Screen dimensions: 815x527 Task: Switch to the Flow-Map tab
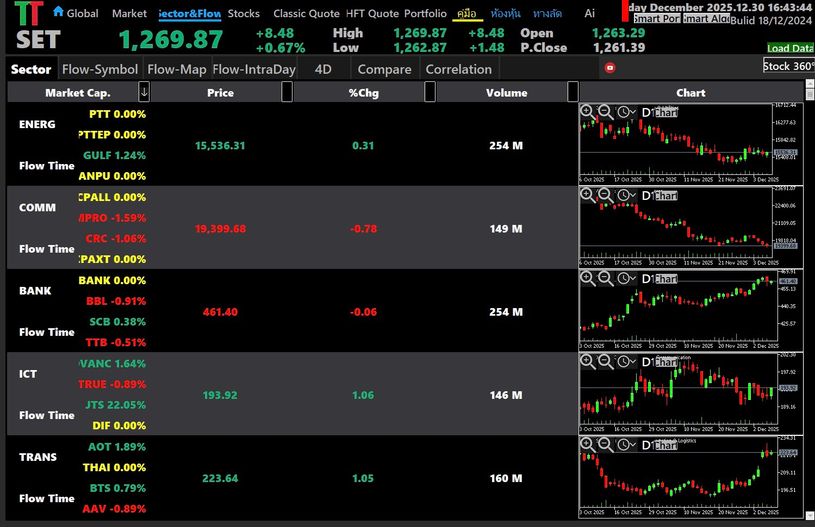point(176,69)
